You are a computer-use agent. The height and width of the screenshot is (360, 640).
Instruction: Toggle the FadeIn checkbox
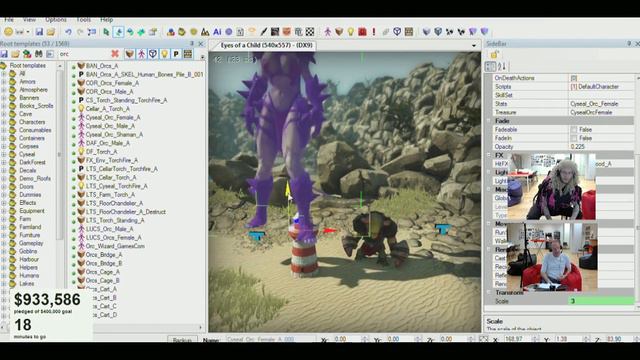click(573, 138)
